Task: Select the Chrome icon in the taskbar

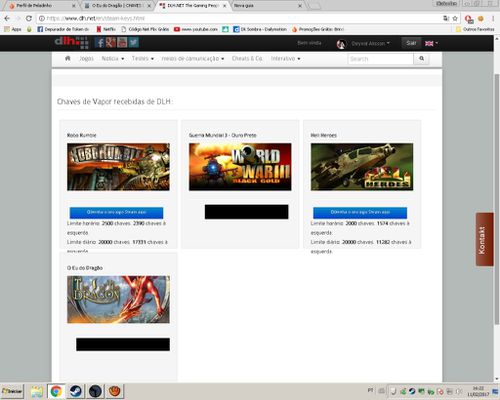Action: coord(56,391)
